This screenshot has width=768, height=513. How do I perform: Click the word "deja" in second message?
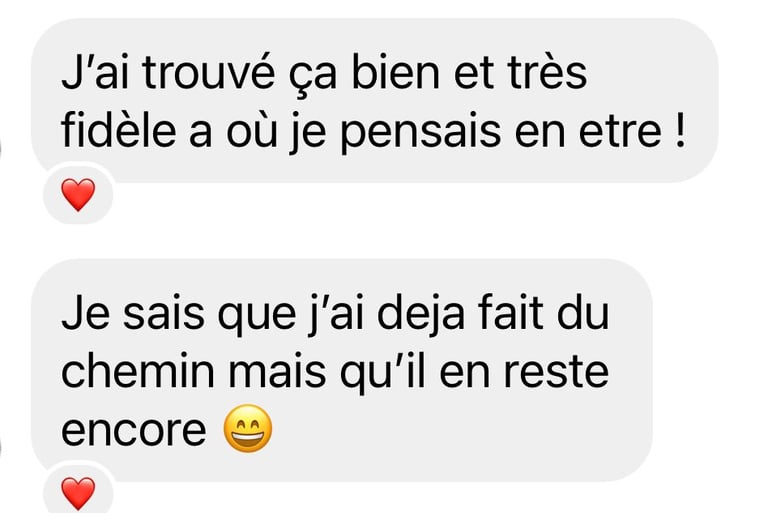[x=420, y=314]
